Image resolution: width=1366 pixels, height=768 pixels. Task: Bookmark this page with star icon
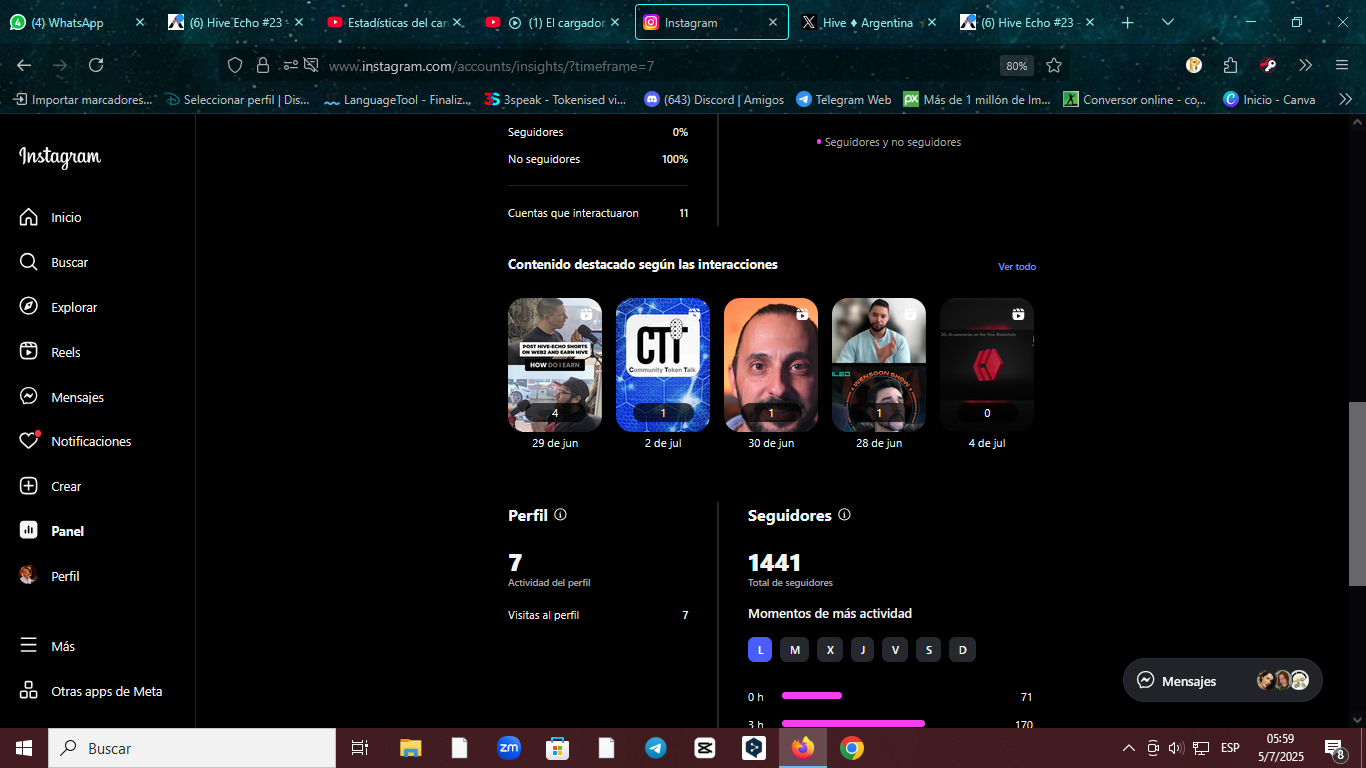tap(1054, 65)
